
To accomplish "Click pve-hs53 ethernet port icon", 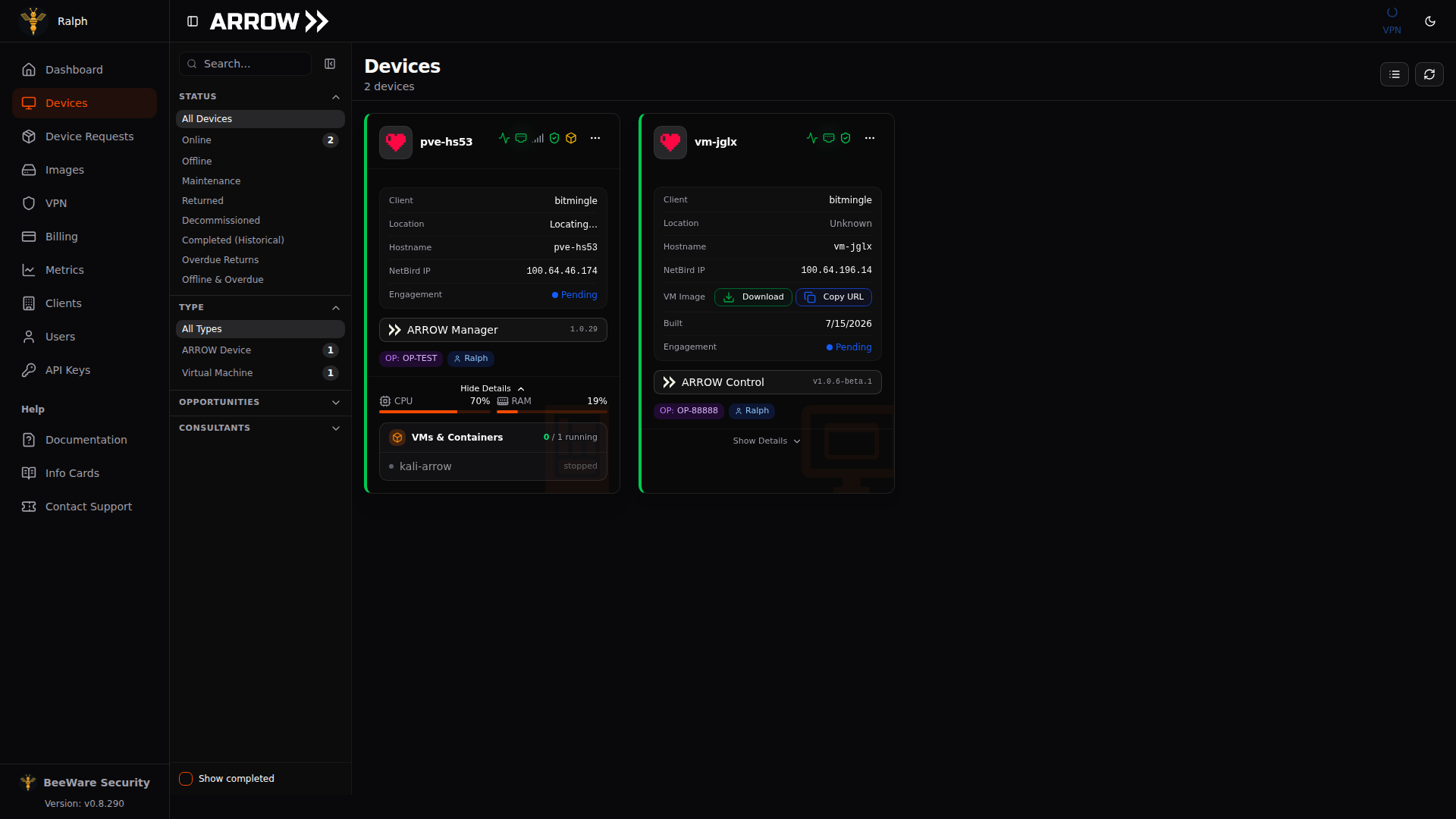I will (x=521, y=138).
